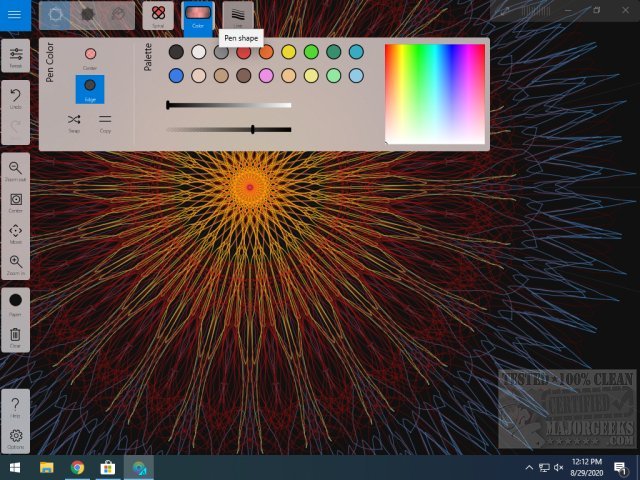Undo the last stroke
640x480 pixels.
[16, 97]
